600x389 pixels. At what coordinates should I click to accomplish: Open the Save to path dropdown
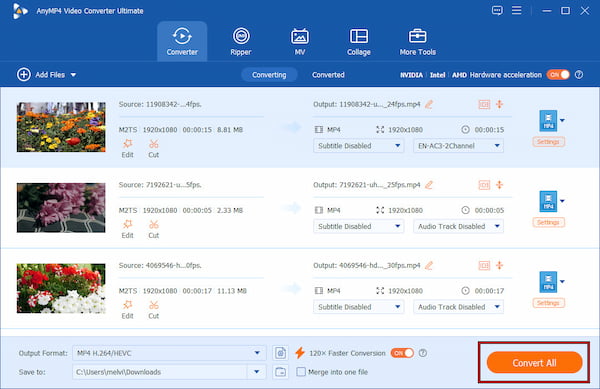(x=257, y=372)
